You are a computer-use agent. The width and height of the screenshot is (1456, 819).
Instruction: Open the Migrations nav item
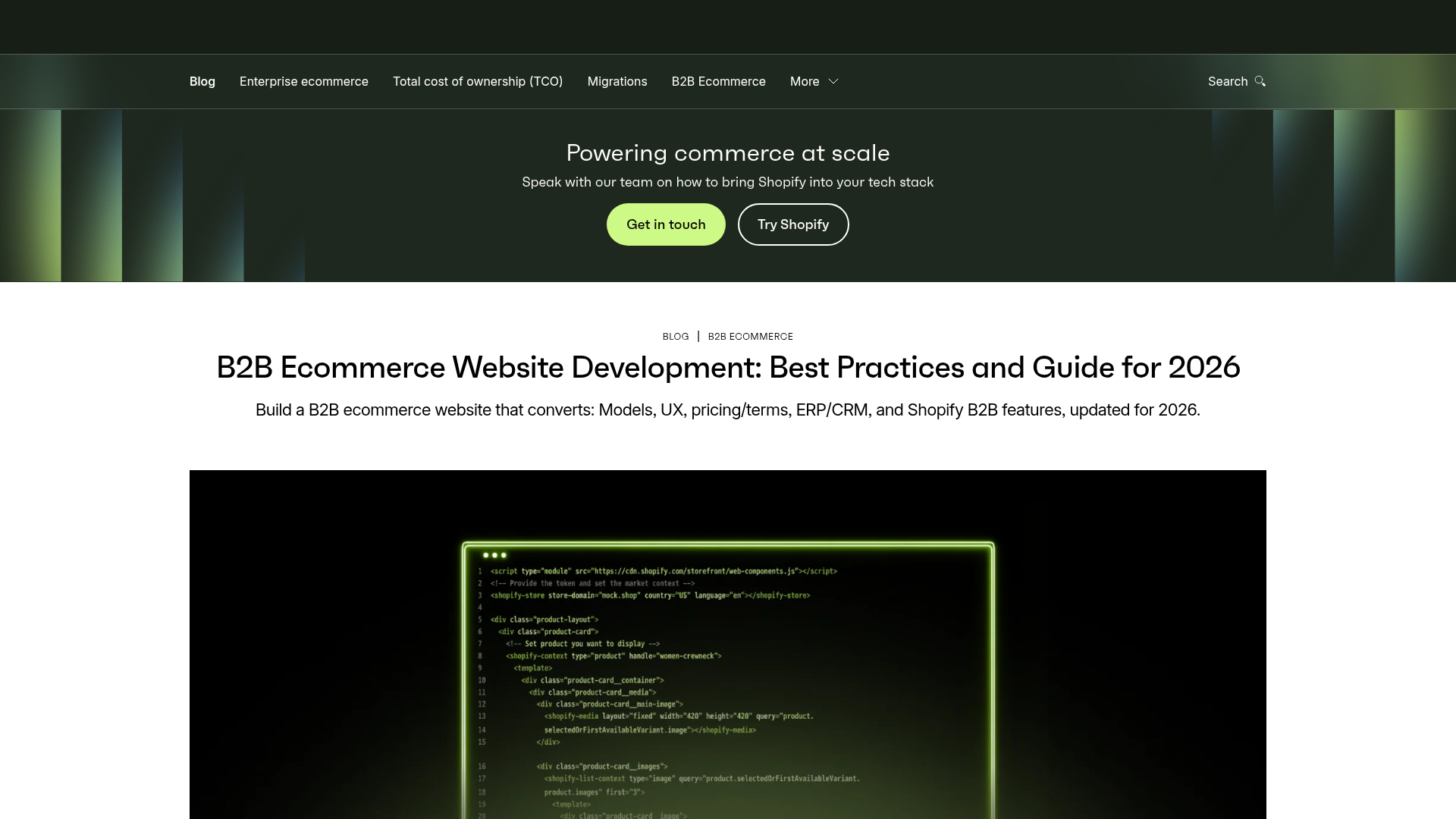pos(617,81)
